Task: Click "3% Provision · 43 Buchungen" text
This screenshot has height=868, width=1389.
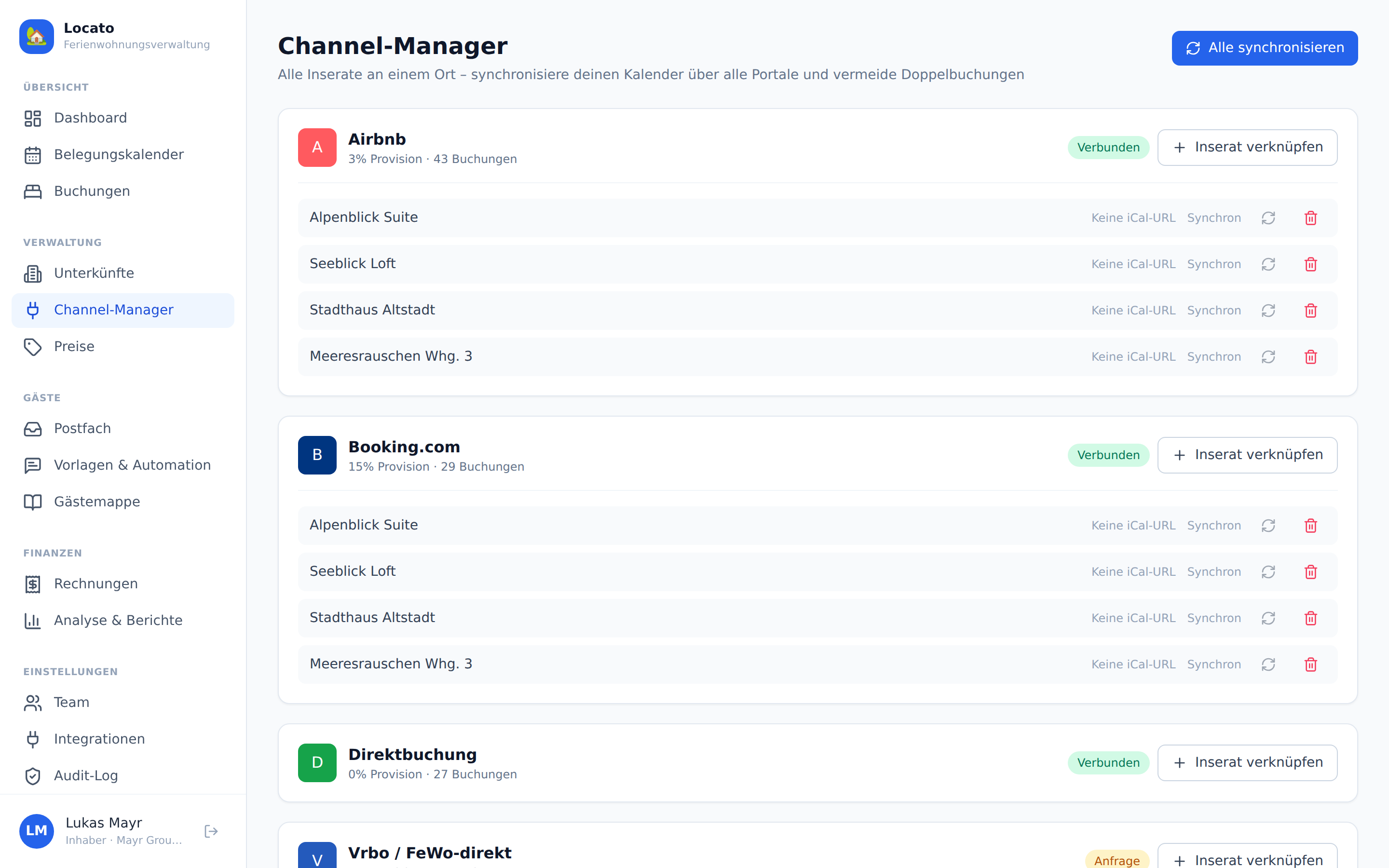Action: coord(433,159)
